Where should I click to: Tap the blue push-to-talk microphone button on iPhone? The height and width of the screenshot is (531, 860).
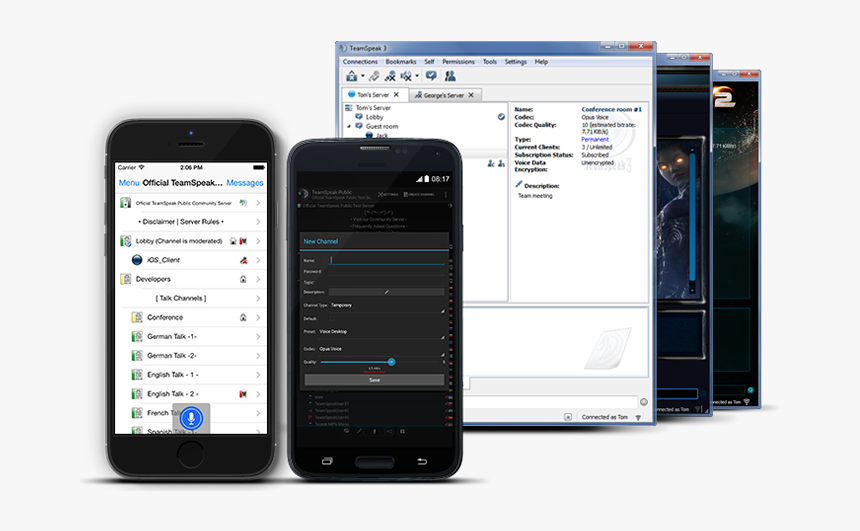[191, 418]
